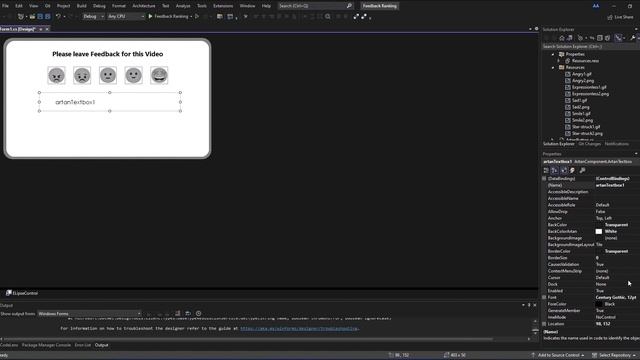Click the Search box in the title bar
The width and height of the screenshot is (640, 360).
[315, 6]
